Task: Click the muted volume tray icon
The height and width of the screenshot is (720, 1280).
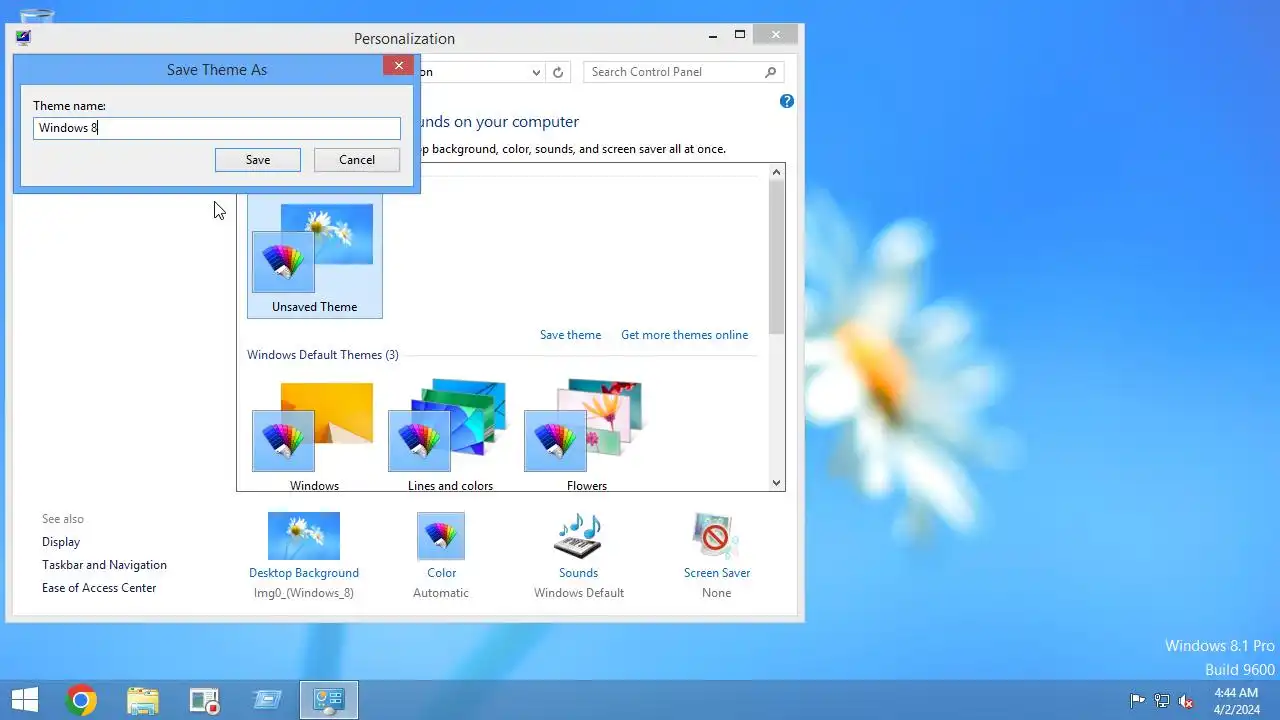Action: click(1186, 701)
